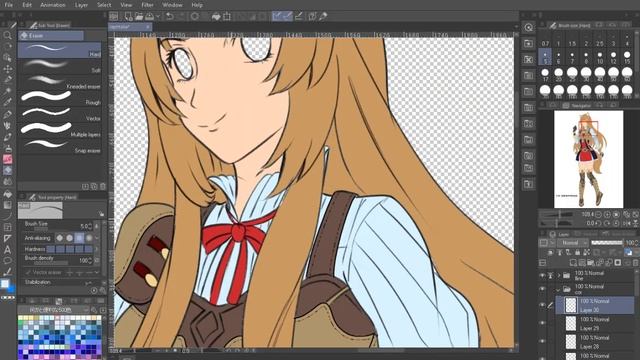Image resolution: width=640 pixels, height=360 pixels.
Task: Click zoom in button in Navigator
Action: [x=607, y=214]
